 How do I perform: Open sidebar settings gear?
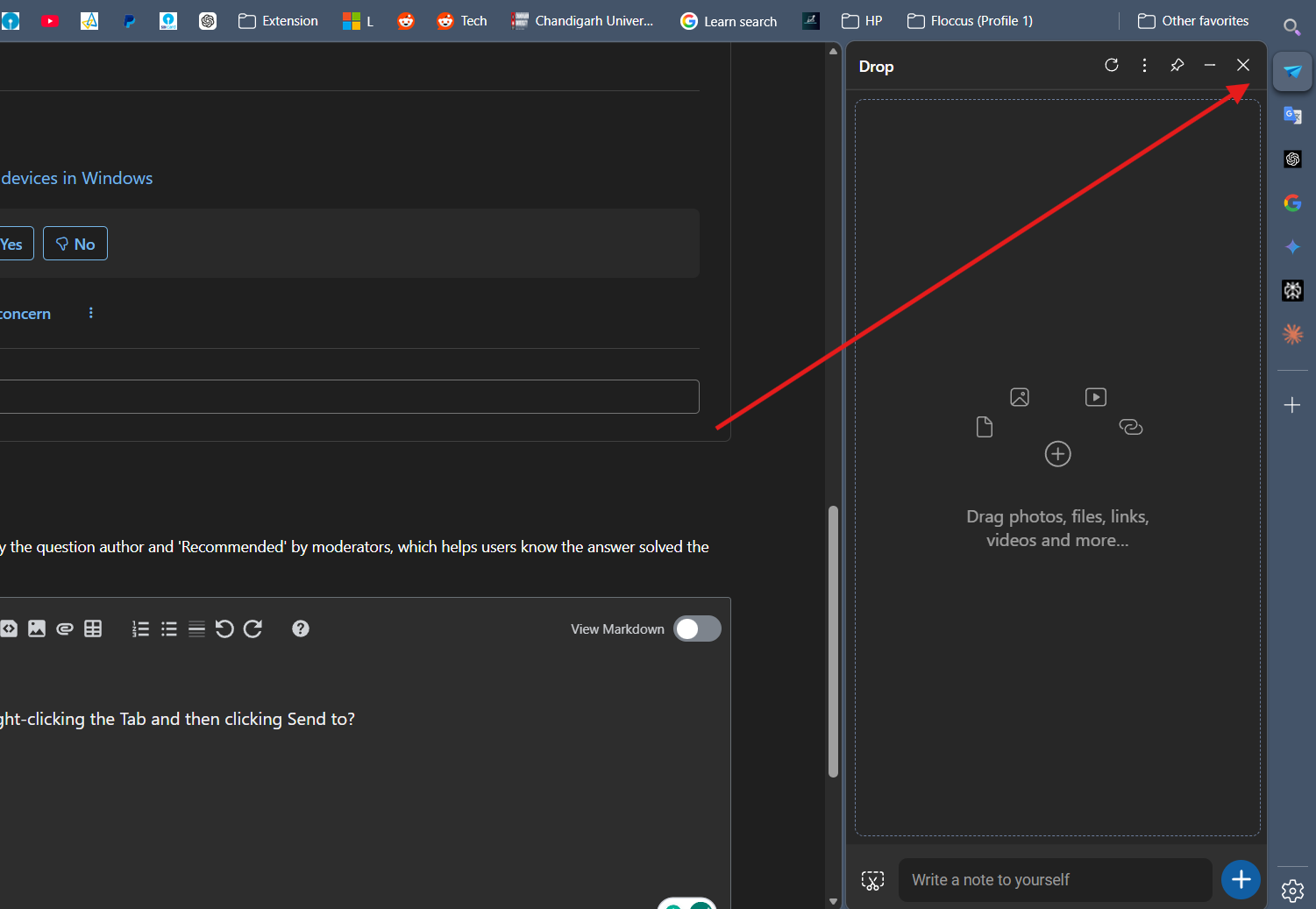(x=1292, y=891)
